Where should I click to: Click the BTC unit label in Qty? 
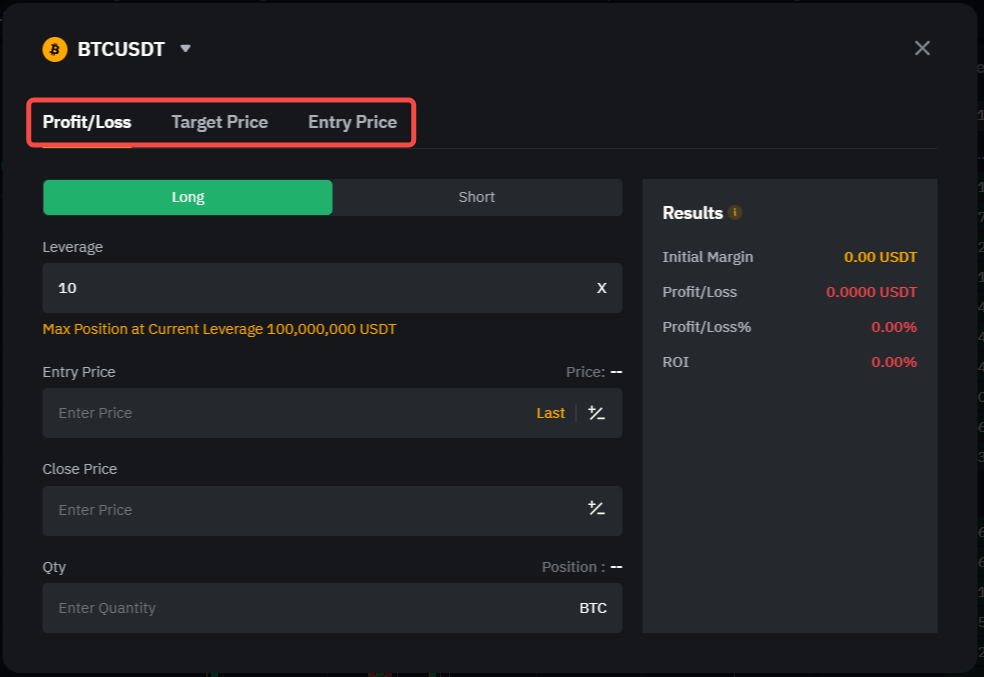point(593,608)
